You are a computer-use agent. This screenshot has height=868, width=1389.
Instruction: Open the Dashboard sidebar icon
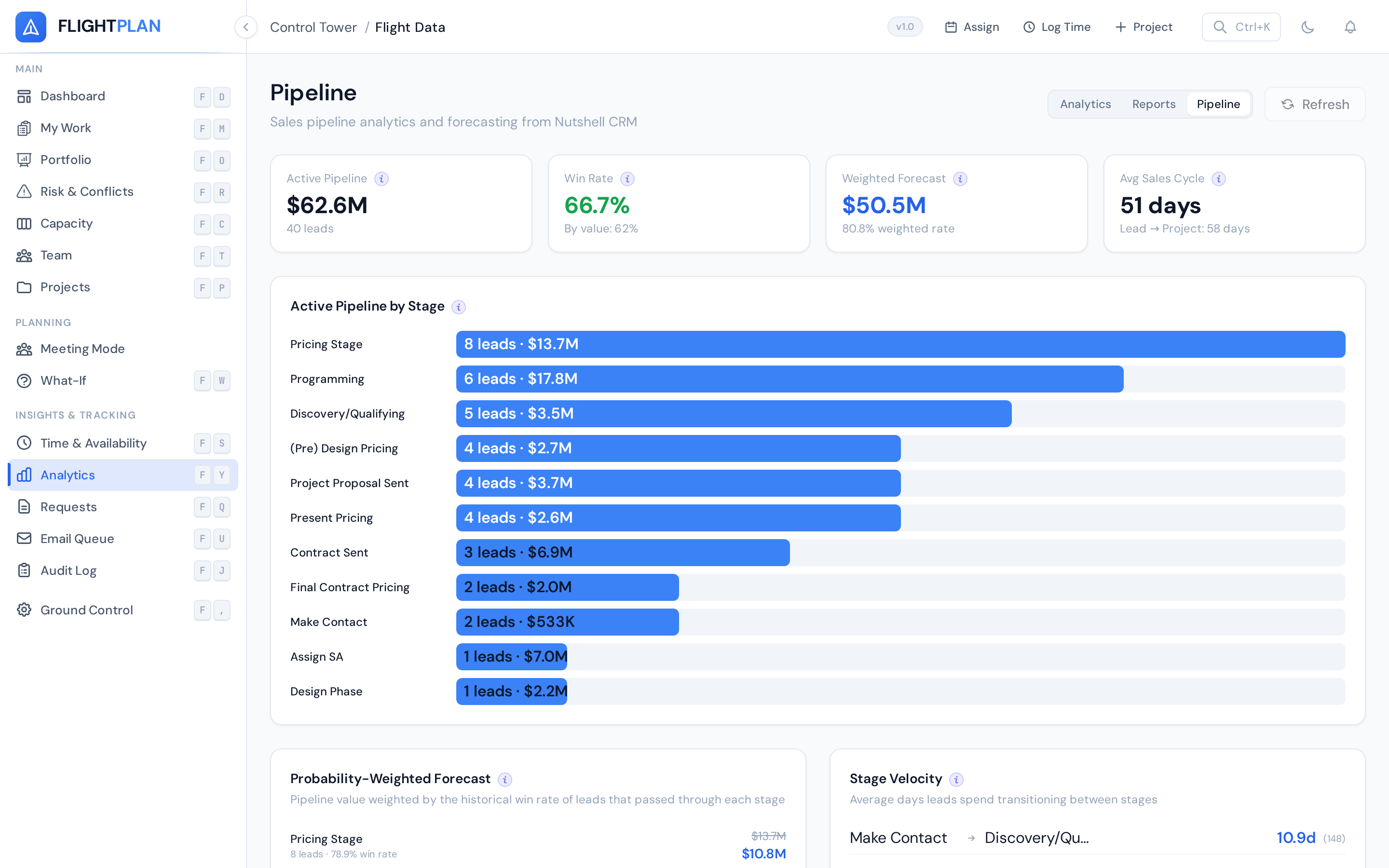24,96
